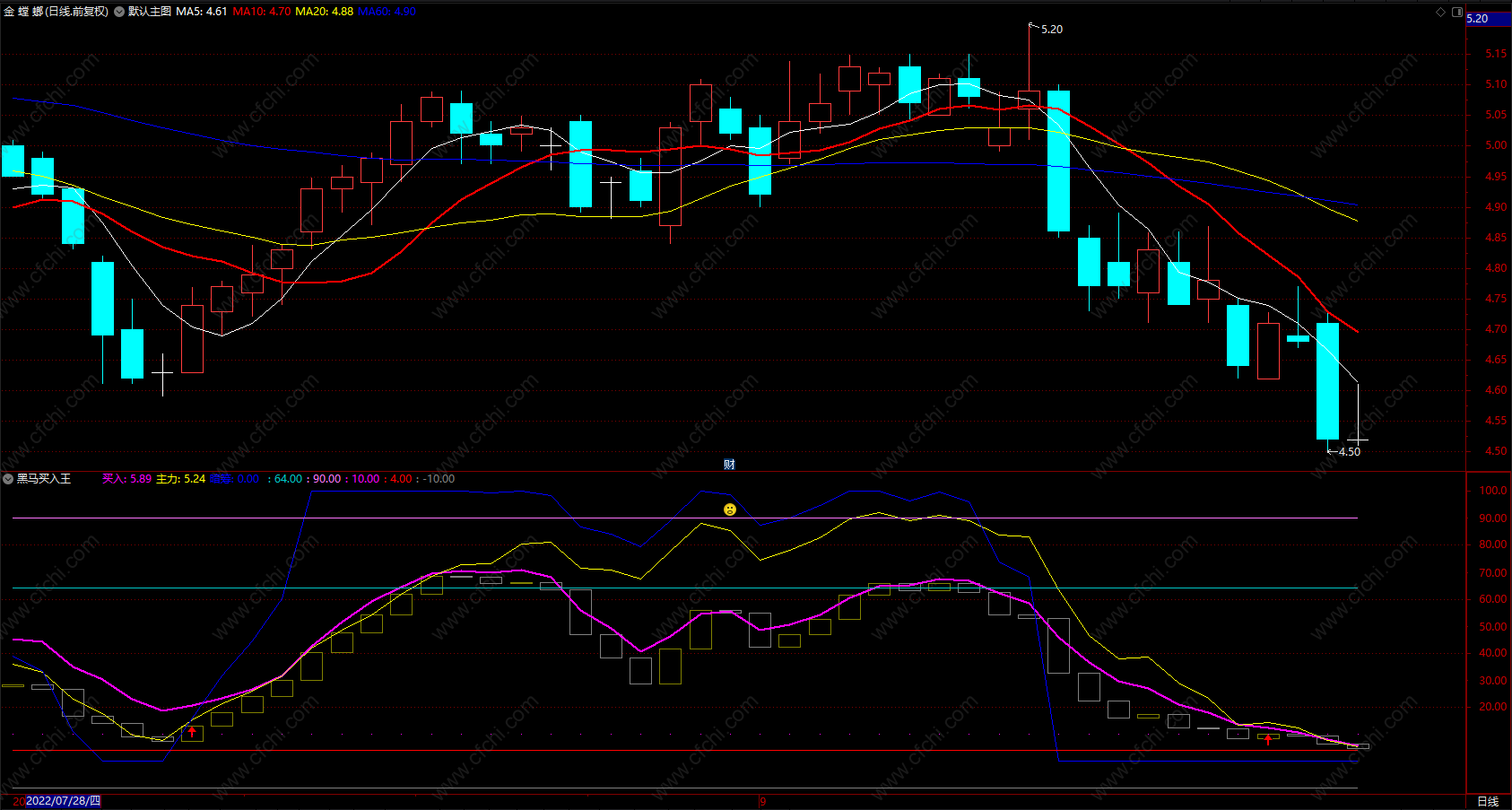The width and height of the screenshot is (1512, 810).
Task: Click the 64.00 indicator reference value
Action: click(288, 479)
